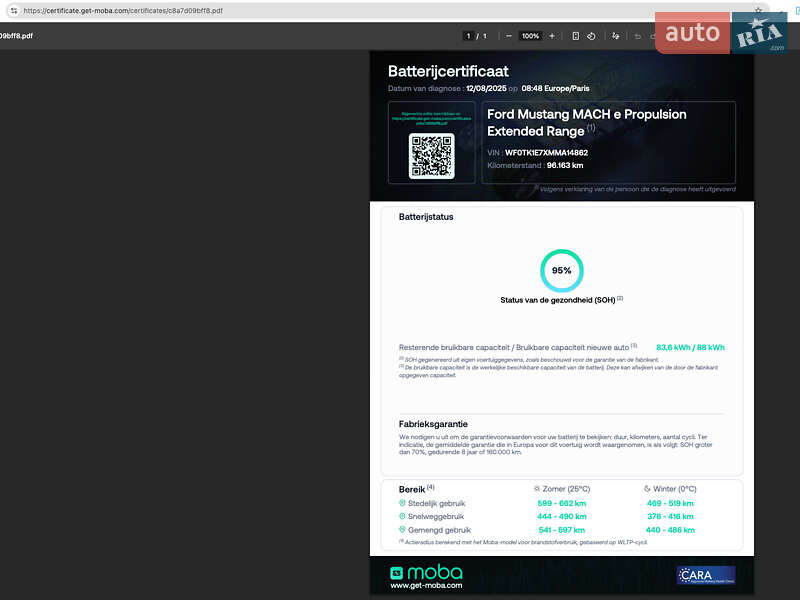Click the QR code on the certificate

coord(431,156)
